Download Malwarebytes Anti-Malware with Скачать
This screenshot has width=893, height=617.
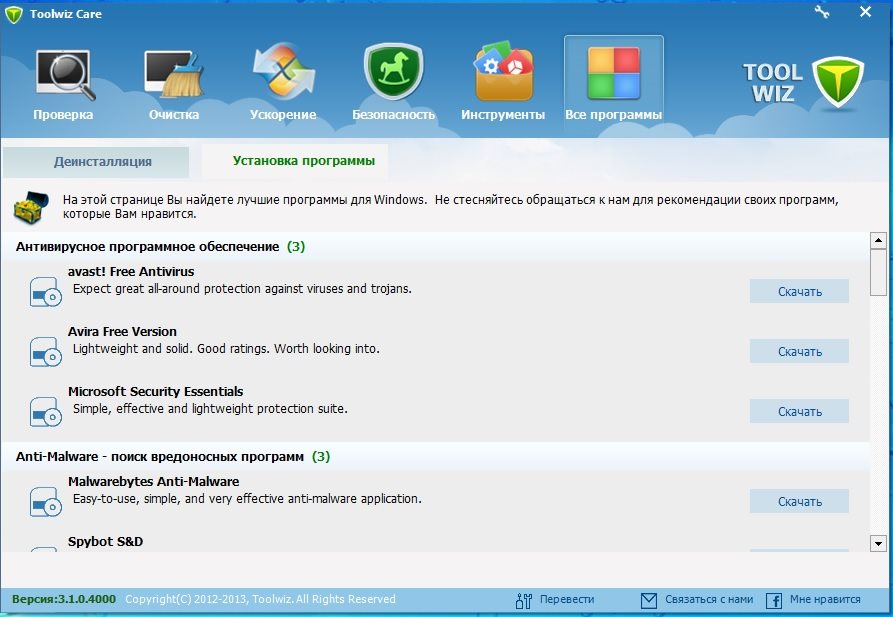coord(799,501)
